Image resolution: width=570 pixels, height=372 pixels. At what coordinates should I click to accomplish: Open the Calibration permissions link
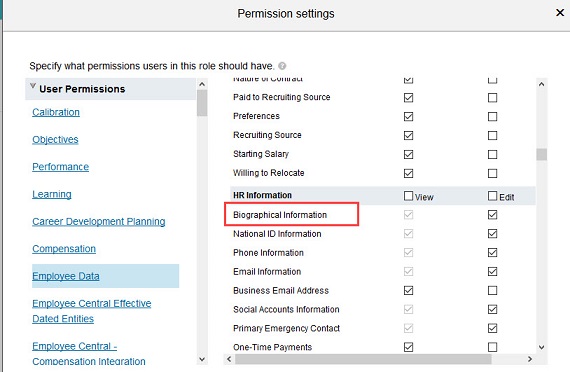point(56,112)
